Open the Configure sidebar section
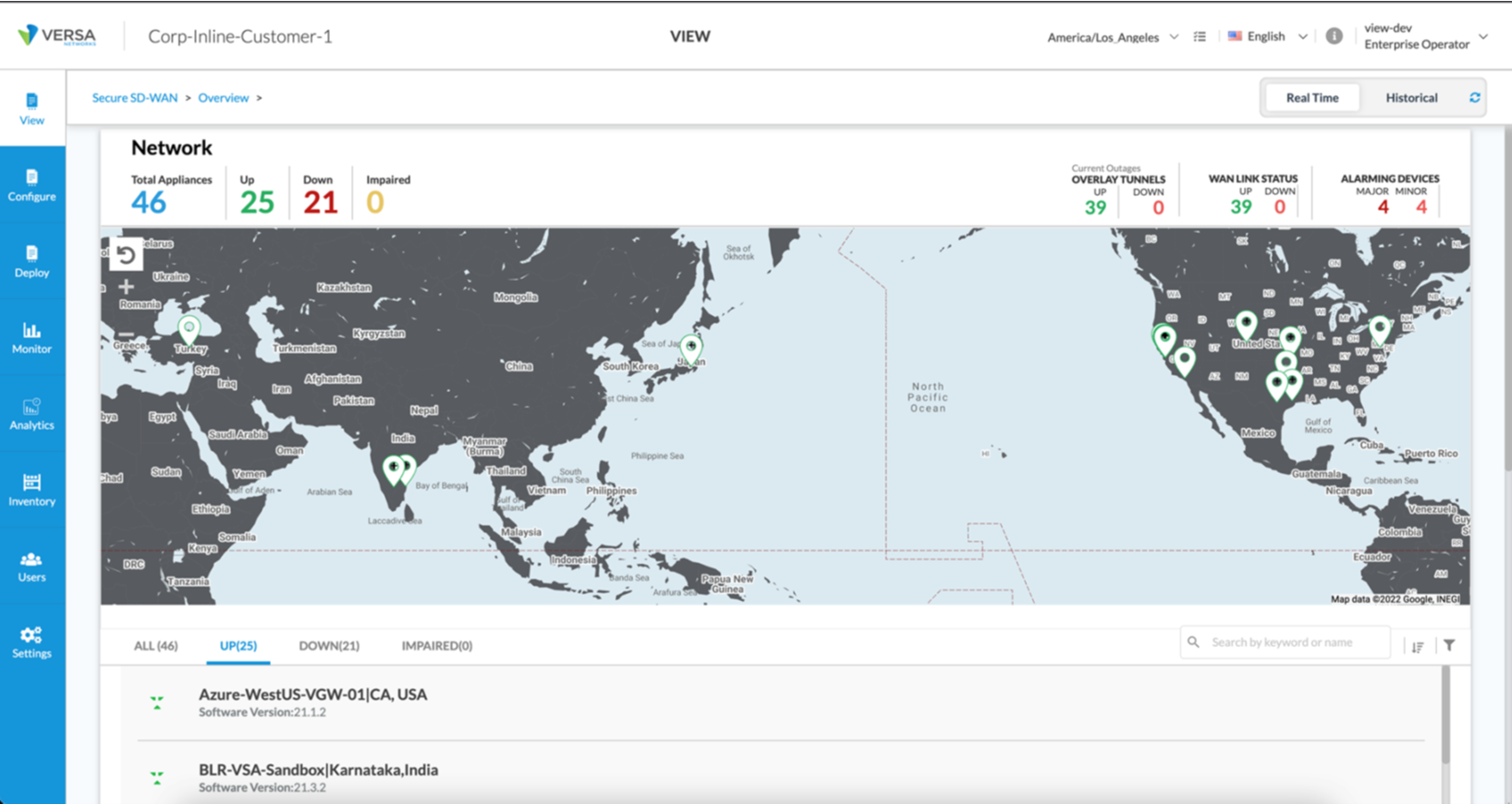Image resolution: width=1512 pixels, height=804 pixels. click(x=32, y=185)
